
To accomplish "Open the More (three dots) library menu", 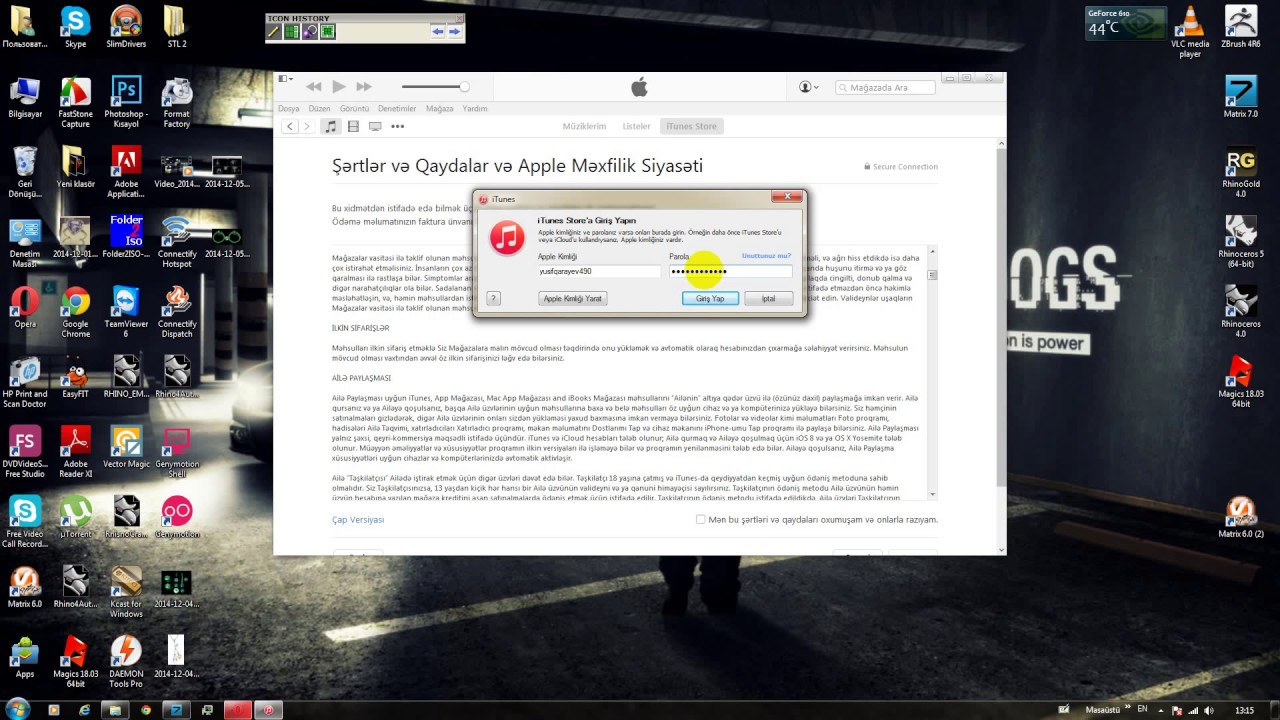I will pos(397,126).
